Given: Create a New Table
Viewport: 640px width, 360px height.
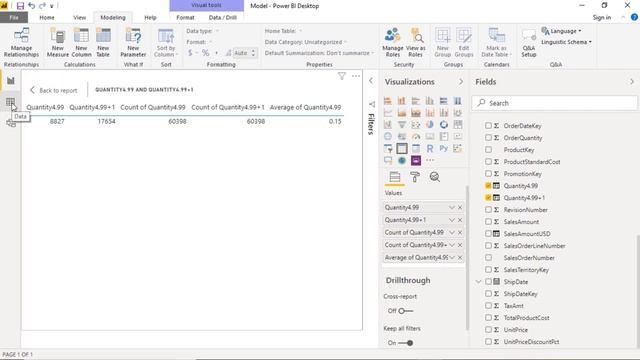Looking at the screenshot, I should point(103,42).
